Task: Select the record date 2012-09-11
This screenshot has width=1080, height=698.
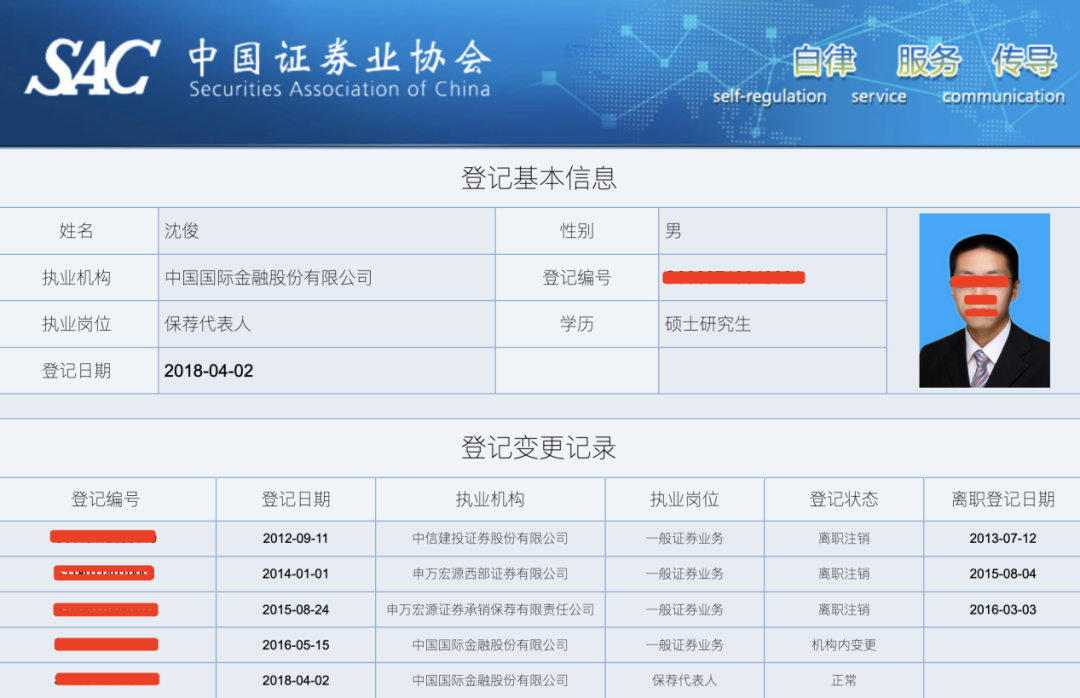Action: coord(295,538)
